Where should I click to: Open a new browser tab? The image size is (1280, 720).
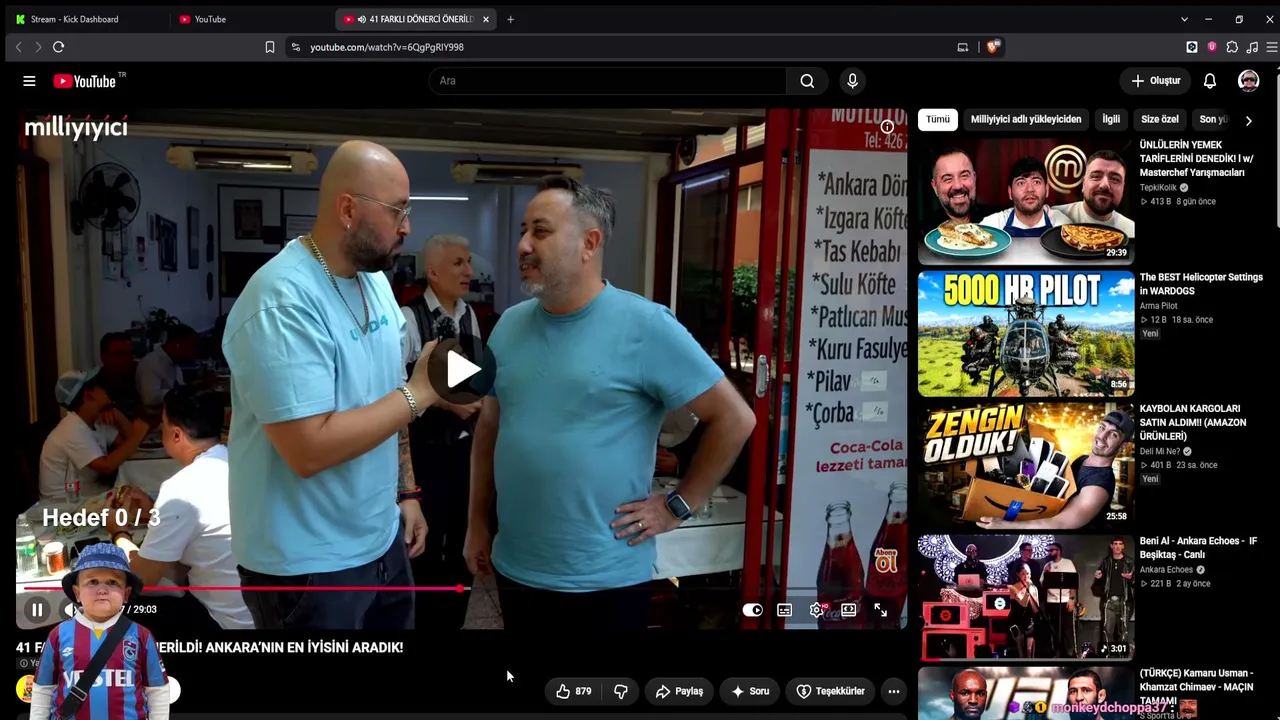510,19
